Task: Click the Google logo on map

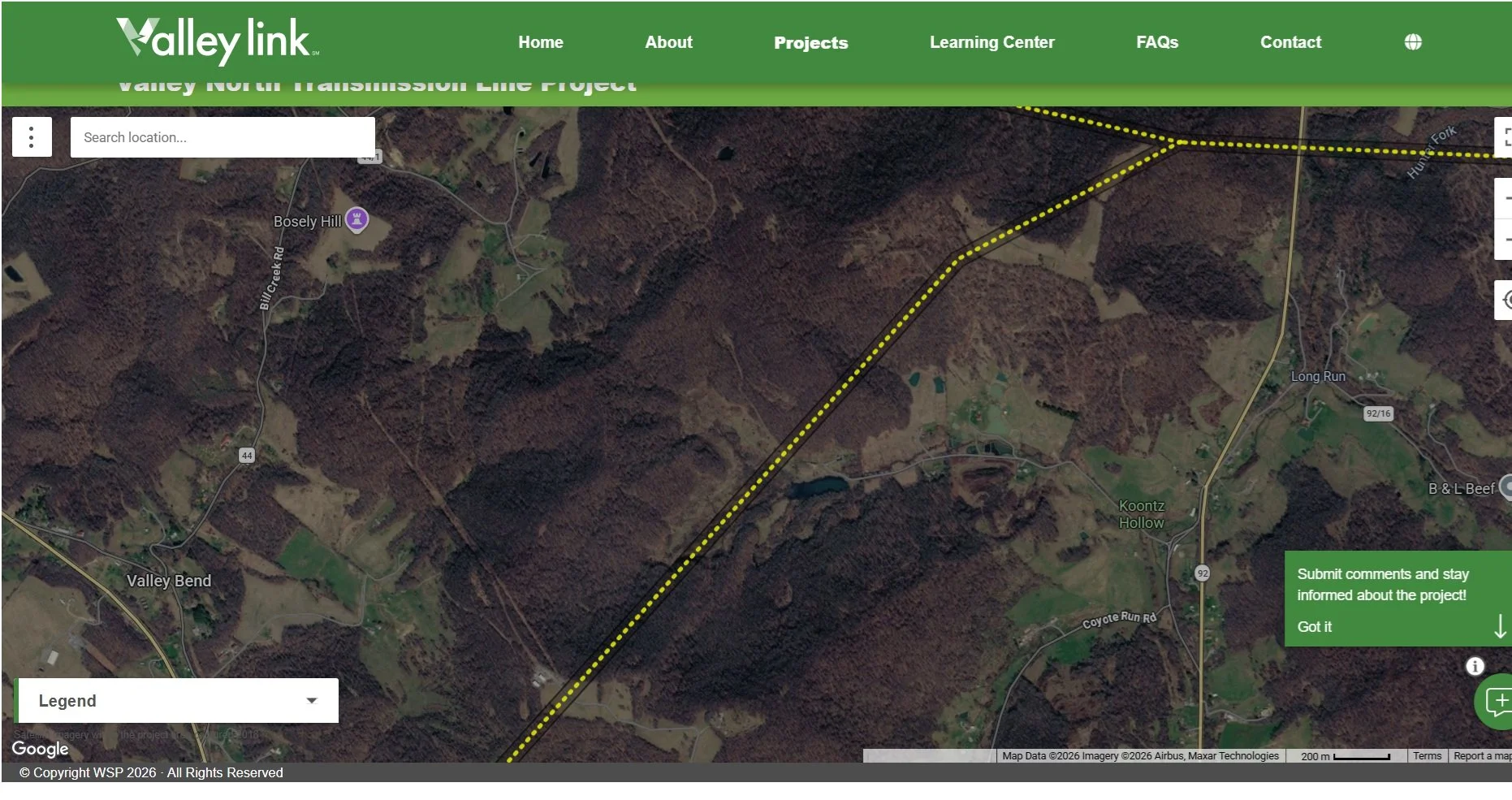Action: click(40, 749)
